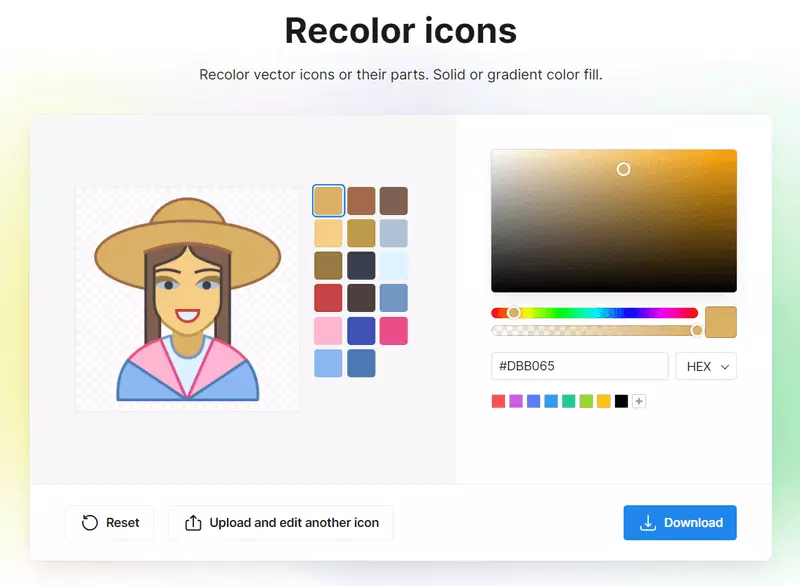The height and width of the screenshot is (586, 800).
Task: Select the medium blue palette swatch in last row
Action: click(x=361, y=363)
